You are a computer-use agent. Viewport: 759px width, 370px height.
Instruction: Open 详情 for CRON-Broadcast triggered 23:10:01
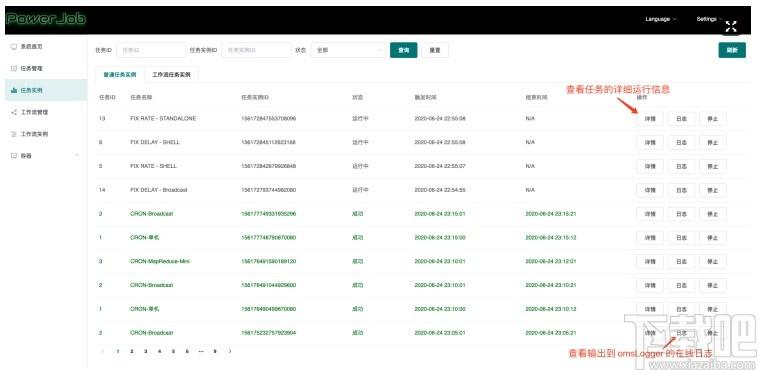[650, 285]
